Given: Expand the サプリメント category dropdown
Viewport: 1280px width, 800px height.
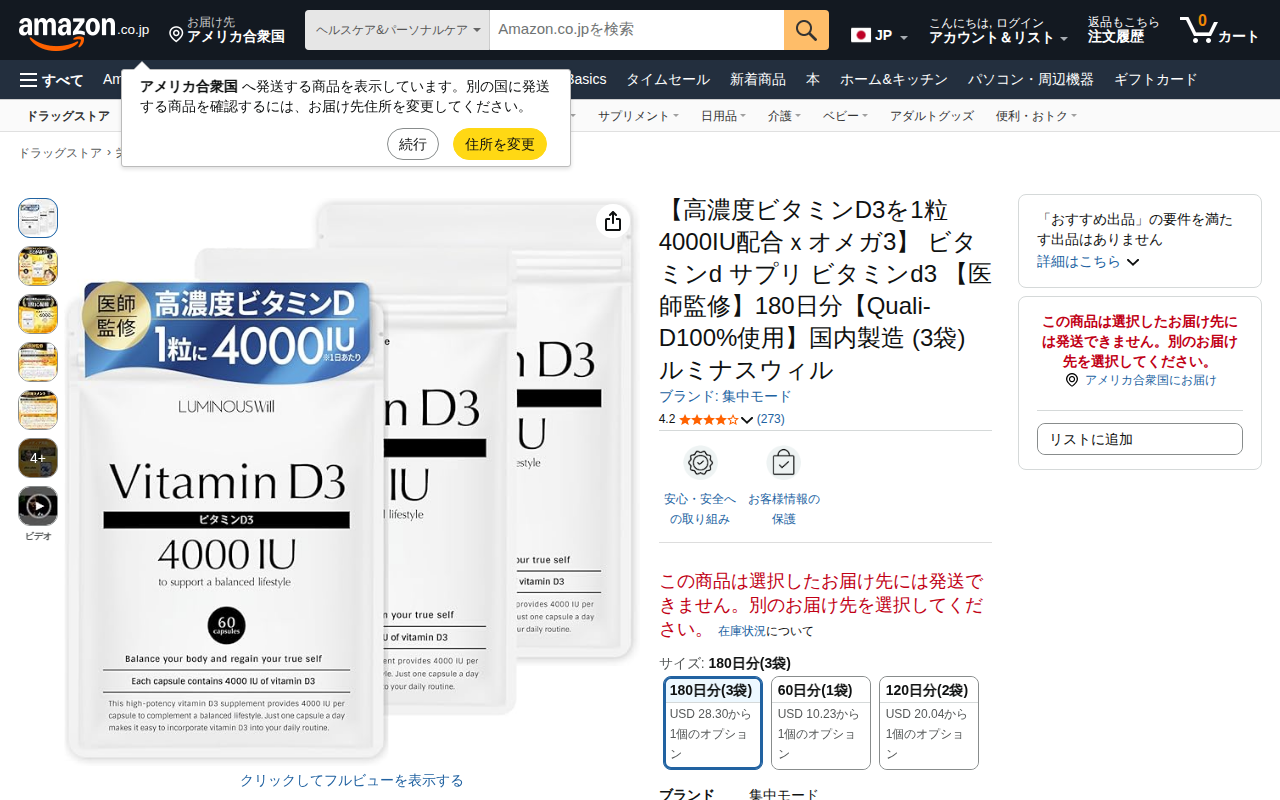Looking at the screenshot, I should click(638, 116).
